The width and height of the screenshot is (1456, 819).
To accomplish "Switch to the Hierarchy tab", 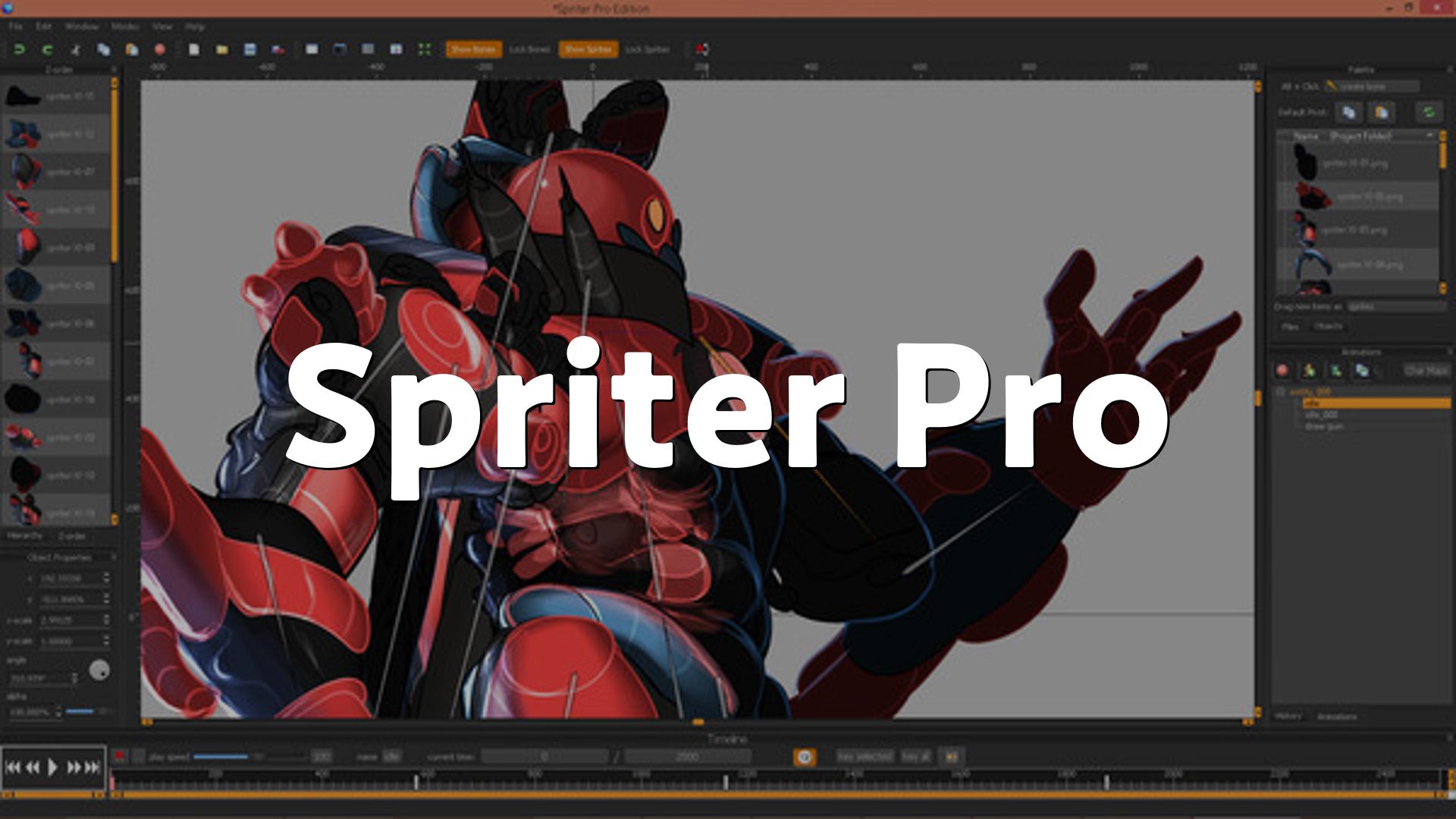I will [25, 536].
